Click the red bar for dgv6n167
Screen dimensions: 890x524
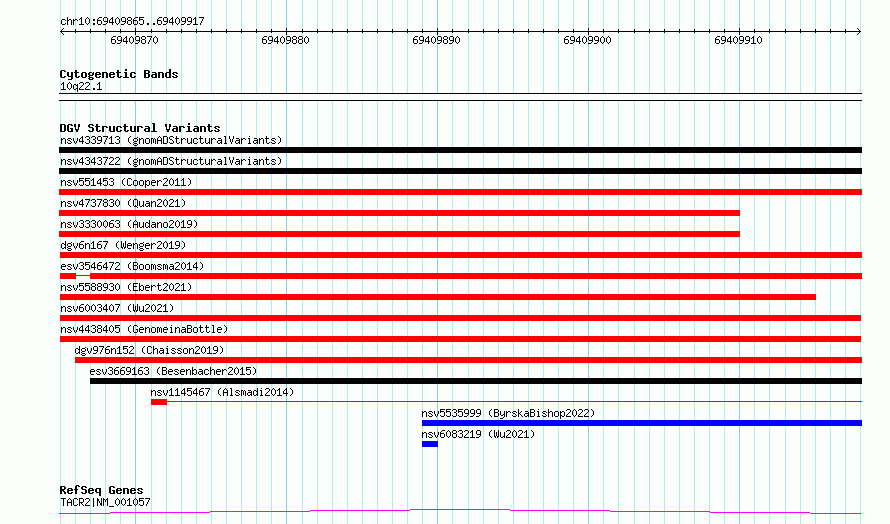[x=460, y=255]
